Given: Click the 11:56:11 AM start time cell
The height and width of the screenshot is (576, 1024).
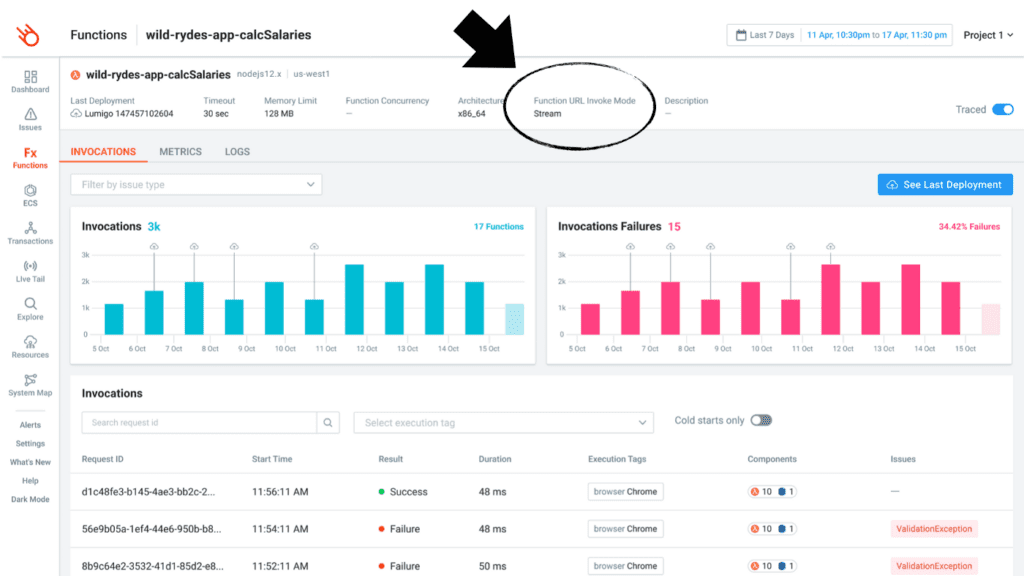Looking at the screenshot, I should (280, 492).
